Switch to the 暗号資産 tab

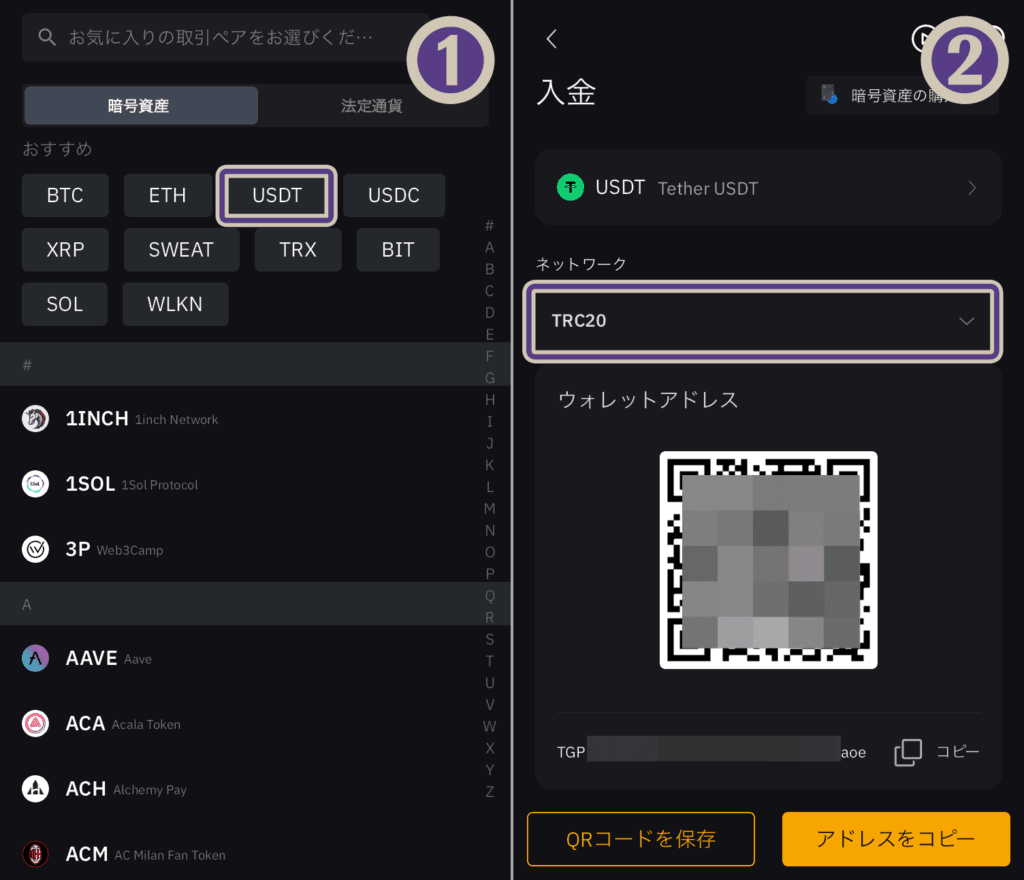pos(141,105)
